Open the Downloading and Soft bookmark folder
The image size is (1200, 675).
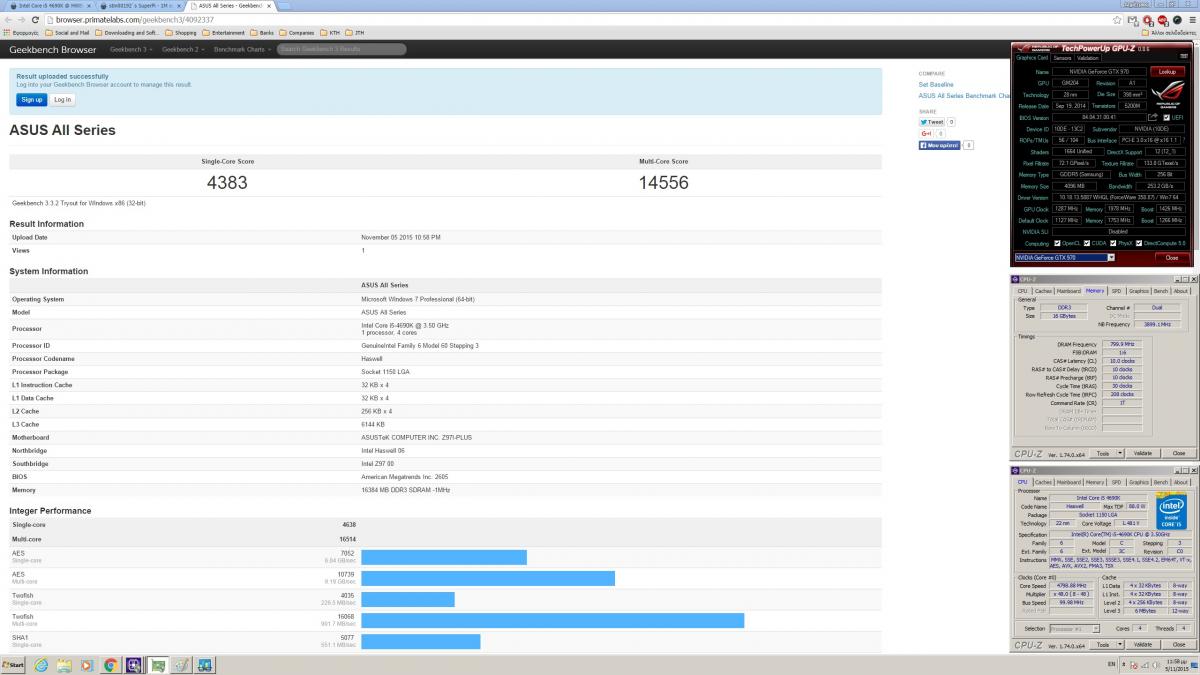pos(128,33)
